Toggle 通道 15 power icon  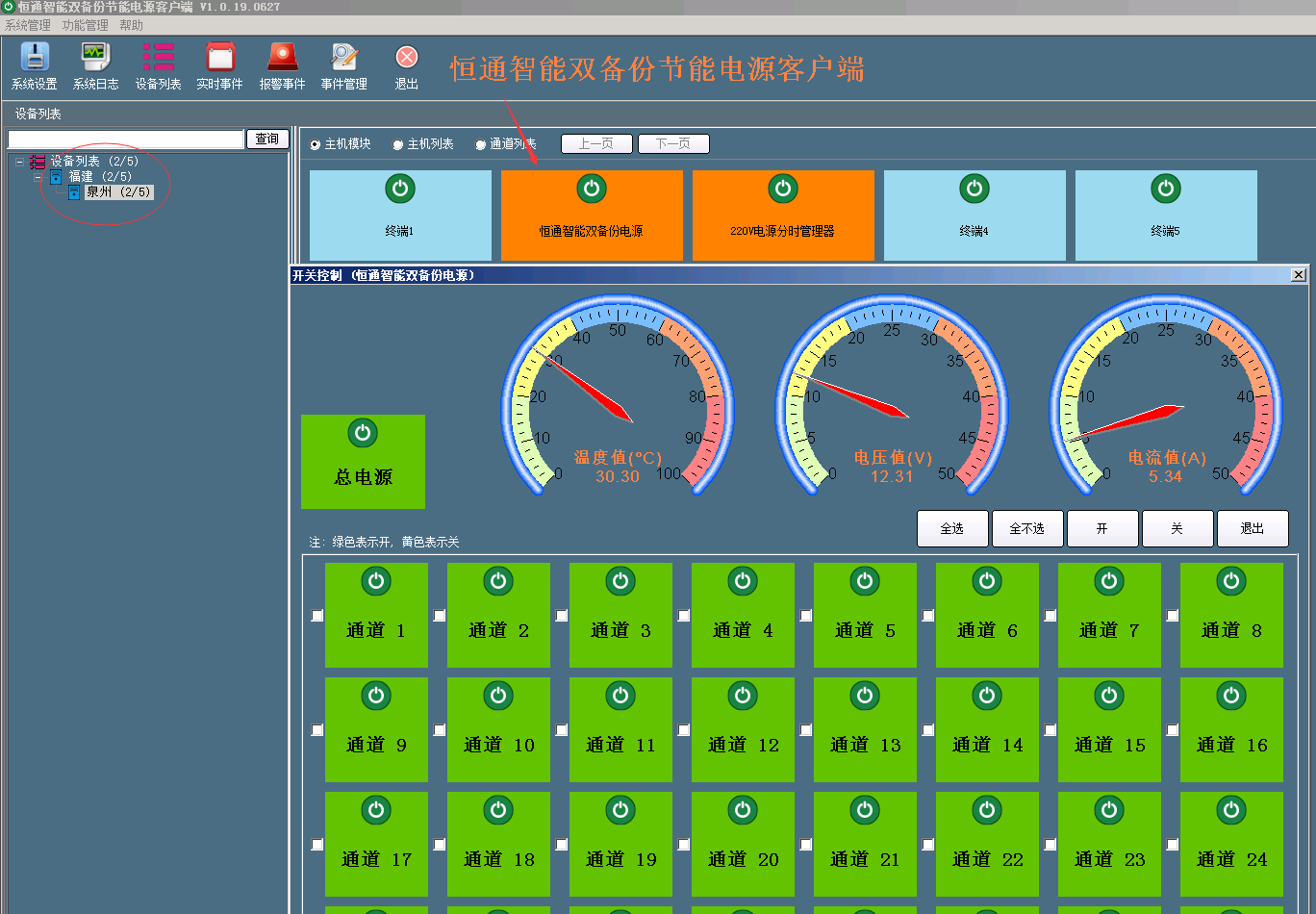[x=1109, y=696]
